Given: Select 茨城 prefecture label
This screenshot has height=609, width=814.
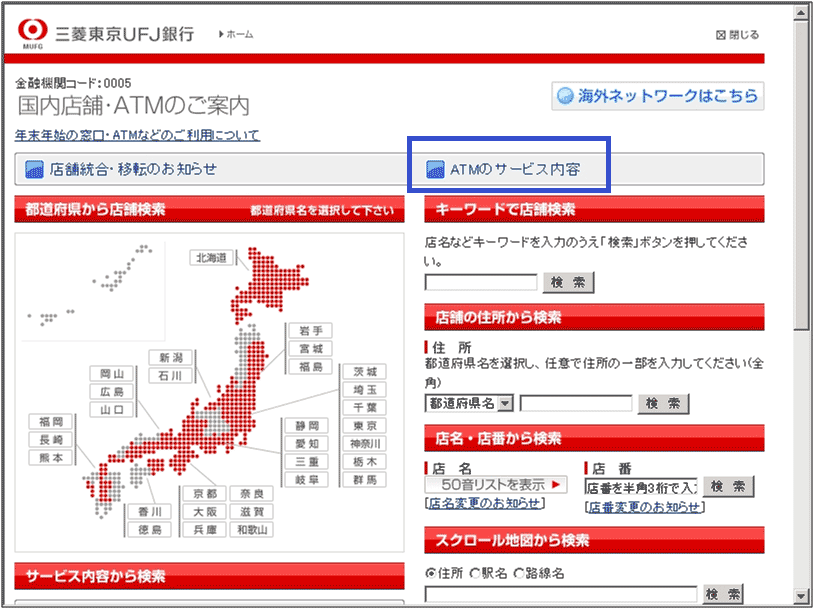Looking at the screenshot, I should [x=365, y=372].
